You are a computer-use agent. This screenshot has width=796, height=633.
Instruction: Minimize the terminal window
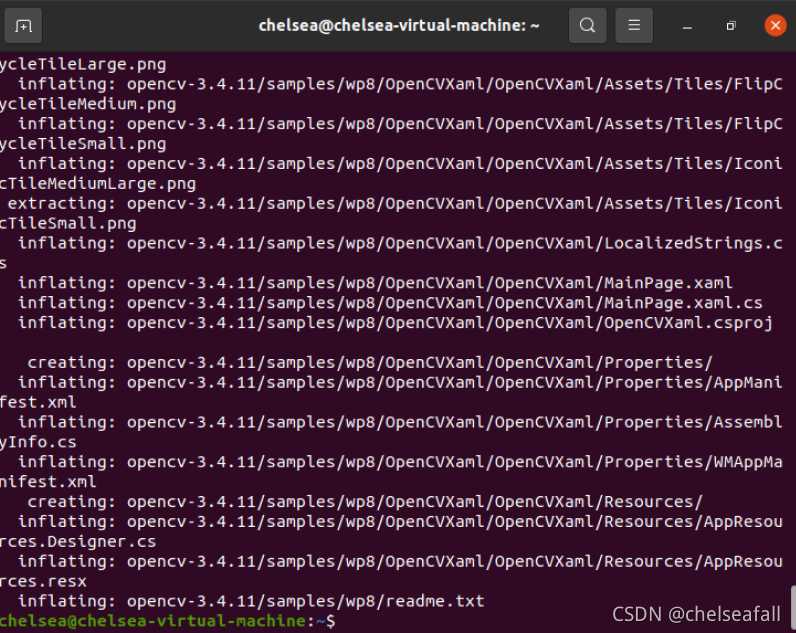[x=687, y=26]
